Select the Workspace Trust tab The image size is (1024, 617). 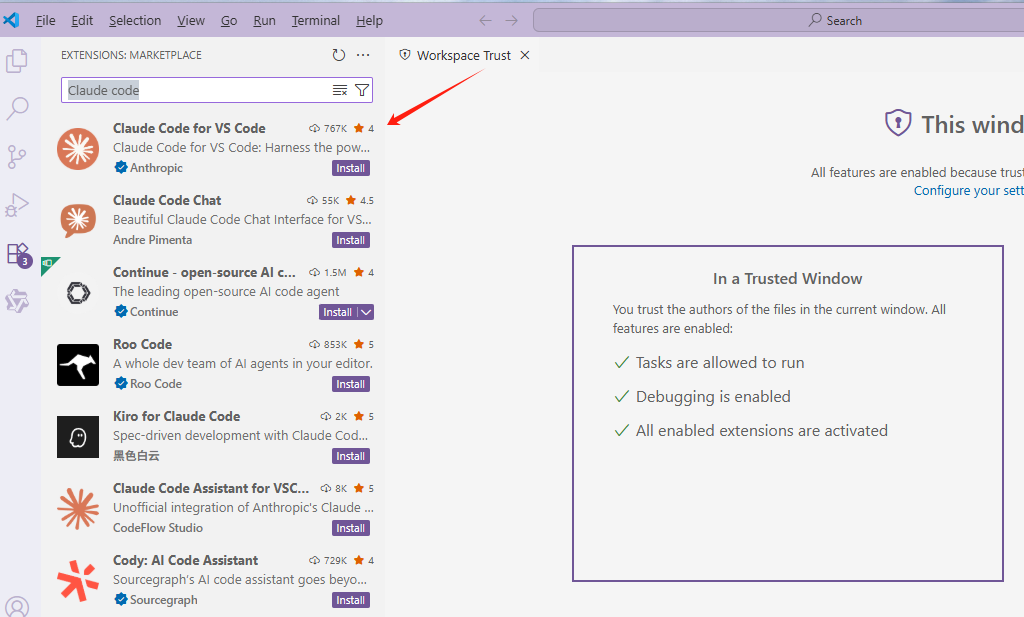click(464, 55)
